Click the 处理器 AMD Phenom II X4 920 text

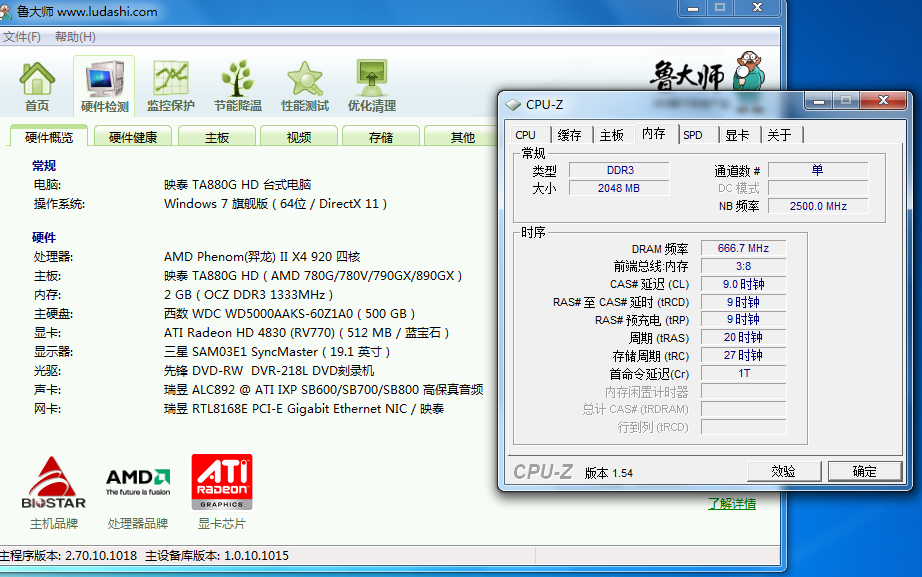point(262,256)
